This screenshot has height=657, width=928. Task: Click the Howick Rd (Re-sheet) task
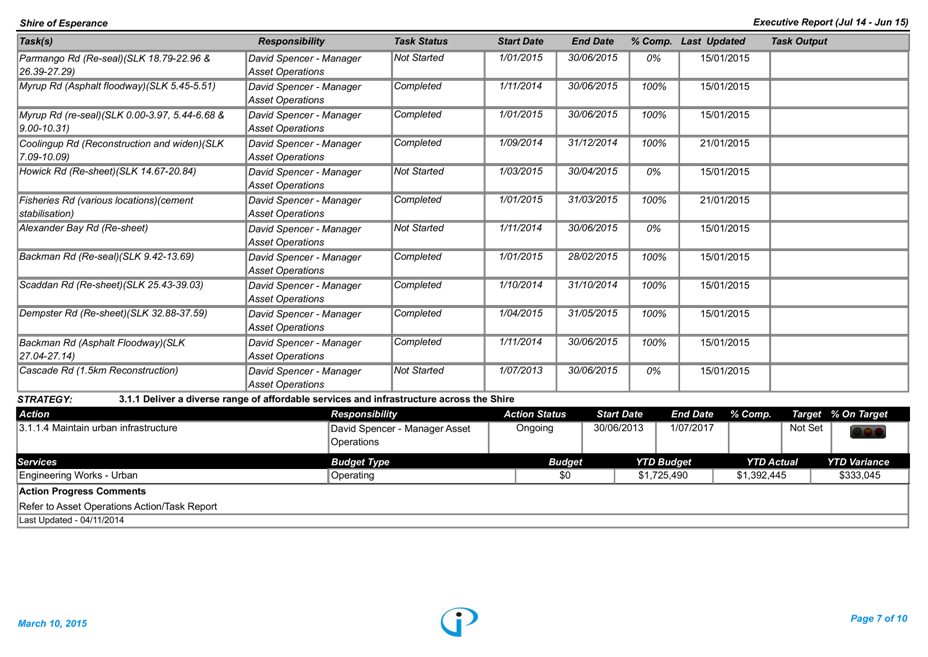(x=108, y=172)
